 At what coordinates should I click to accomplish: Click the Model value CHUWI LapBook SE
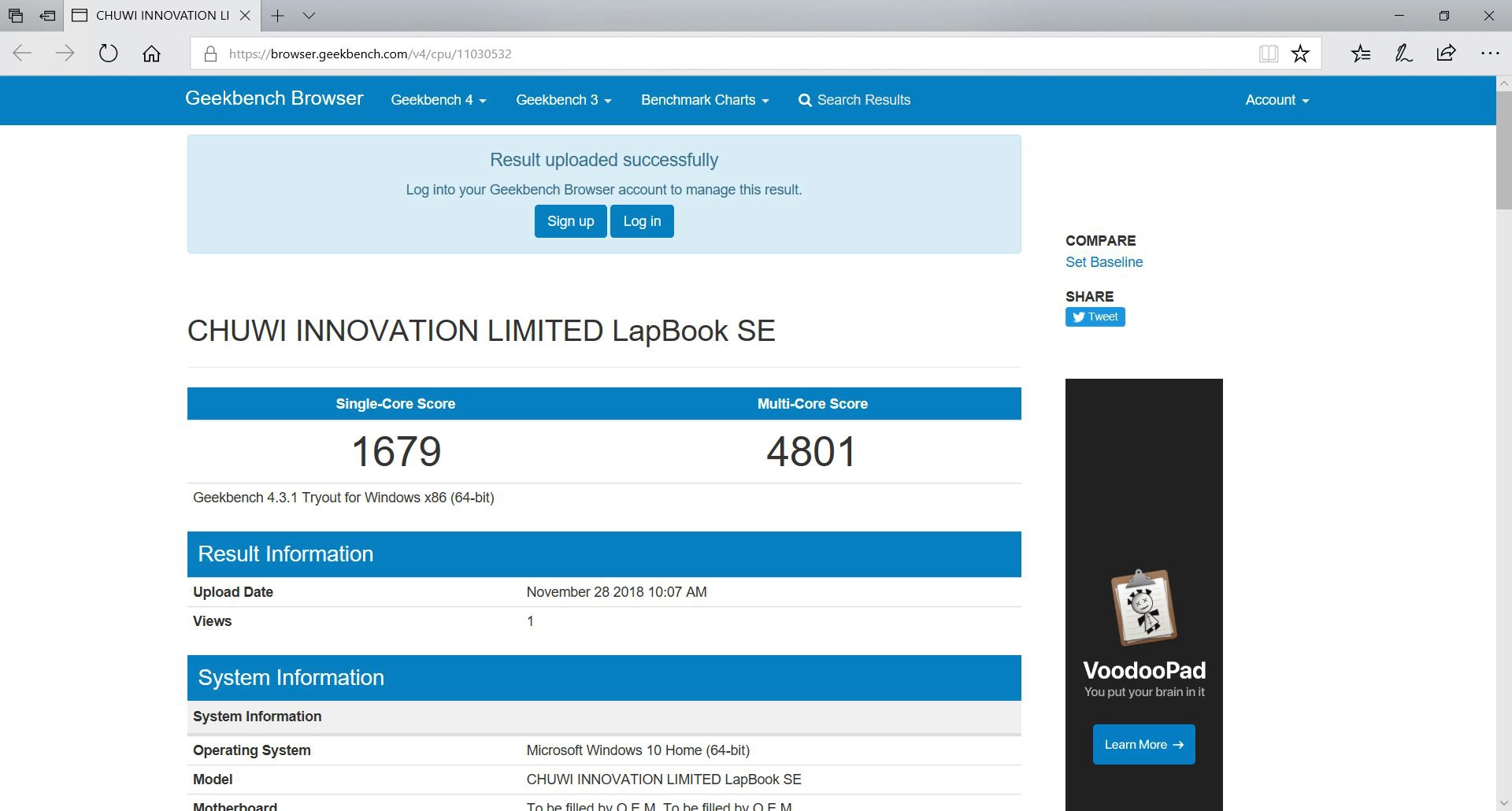pos(664,780)
